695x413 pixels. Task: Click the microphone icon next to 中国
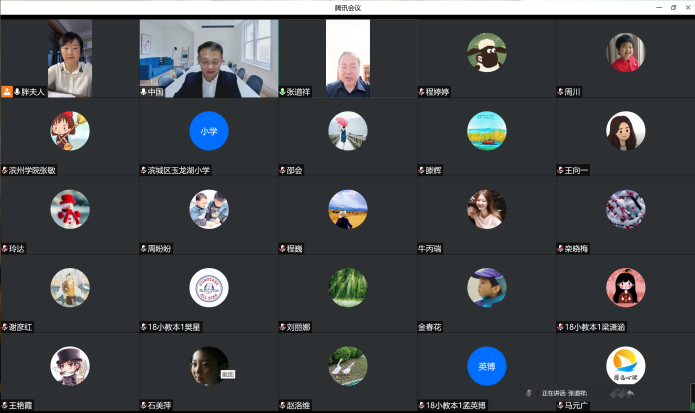144,91
